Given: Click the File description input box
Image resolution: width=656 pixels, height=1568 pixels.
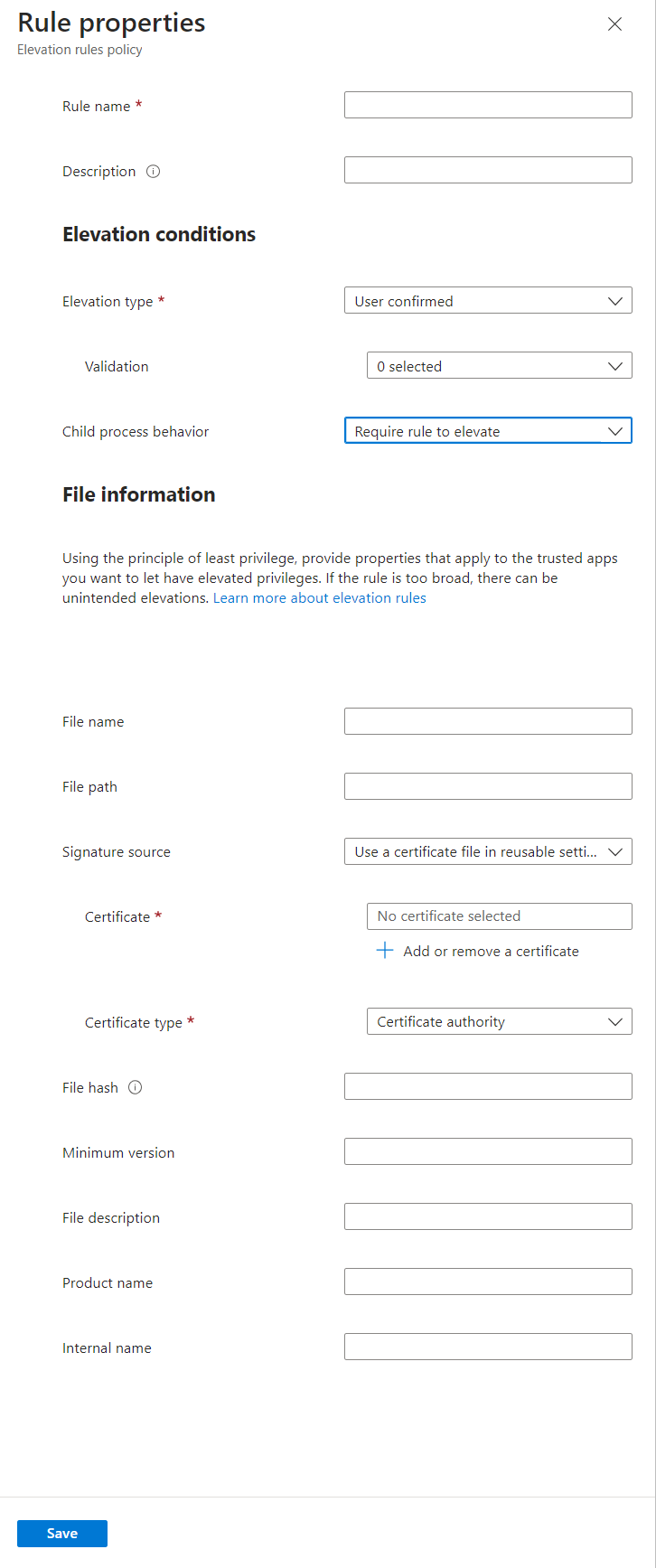Looking at the screenshot, I should click(x=488, y=1216).
